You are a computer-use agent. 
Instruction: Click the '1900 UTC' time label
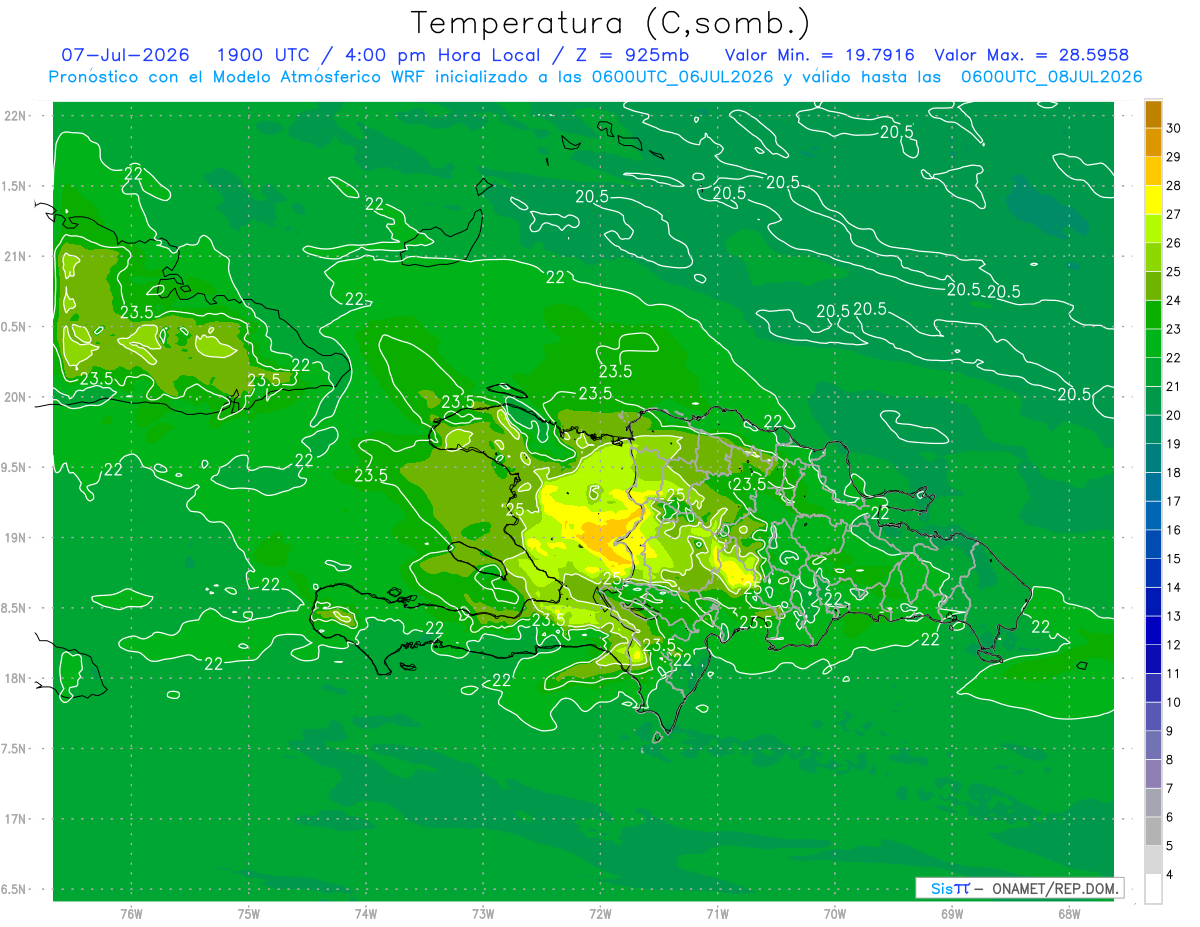coord(264,55)
